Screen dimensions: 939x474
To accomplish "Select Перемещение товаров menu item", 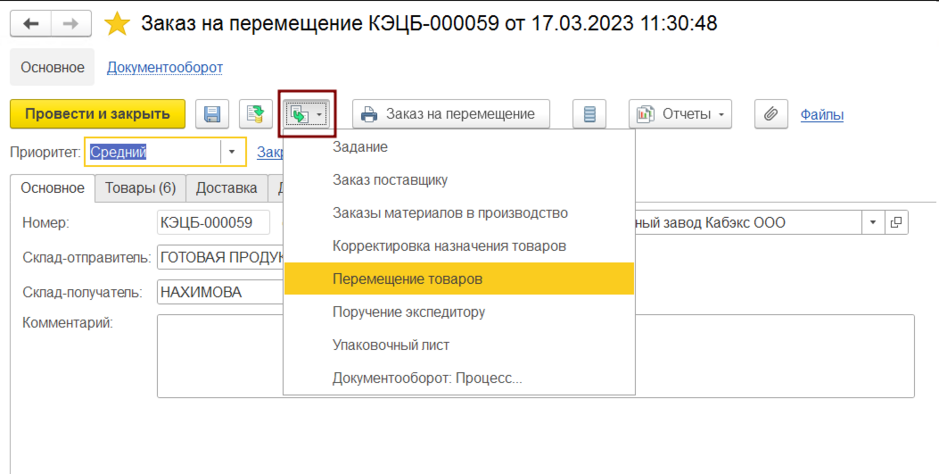I will pos(459,279).
